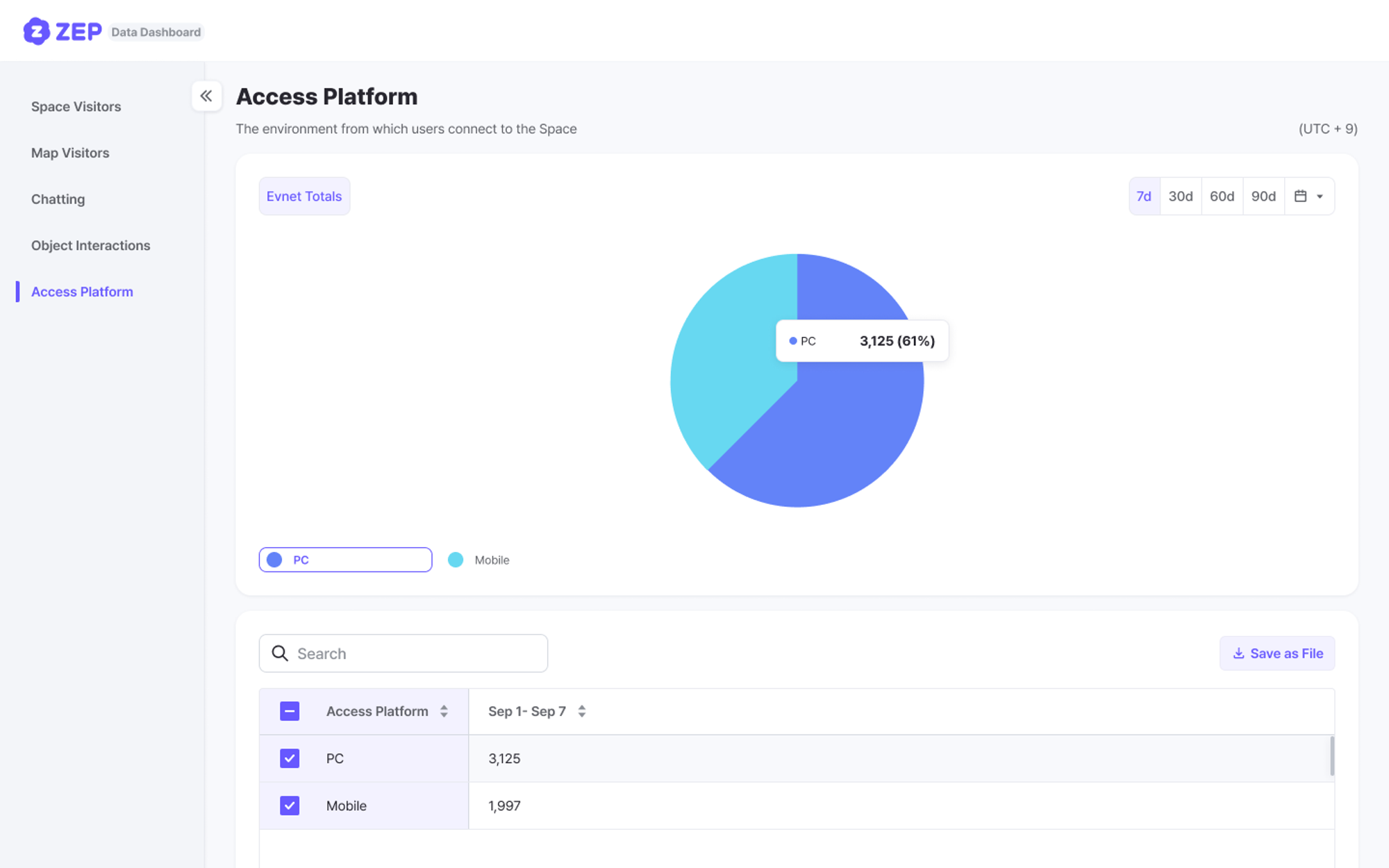The height and width of the screenshot is (868, 1389).
Task: Click the ZEP logo icon
Action: tap(36, 31)
